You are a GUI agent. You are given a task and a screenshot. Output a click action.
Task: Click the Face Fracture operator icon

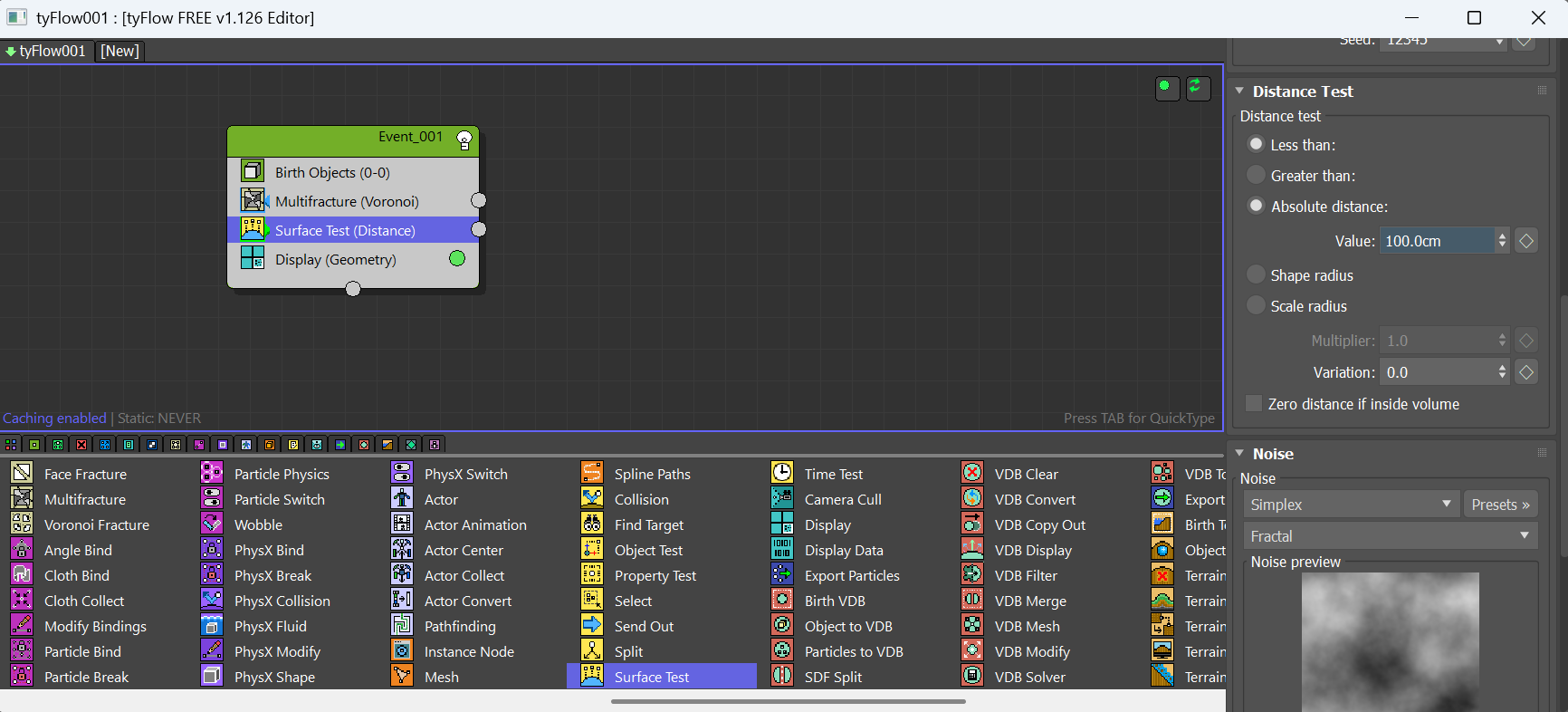point(22,473)
